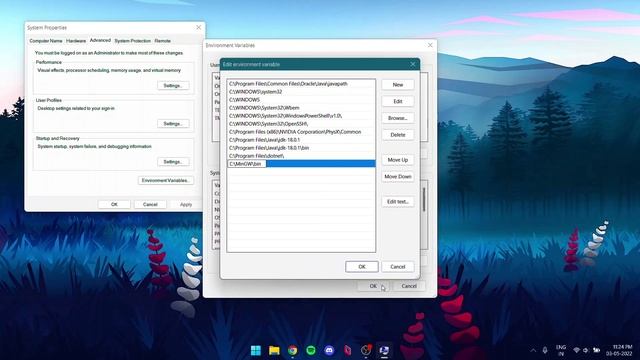Select the WindowsPowerShell\v1.0\ path entry
This screenshot has width=640, height=360.
click(x=301, y=116)
